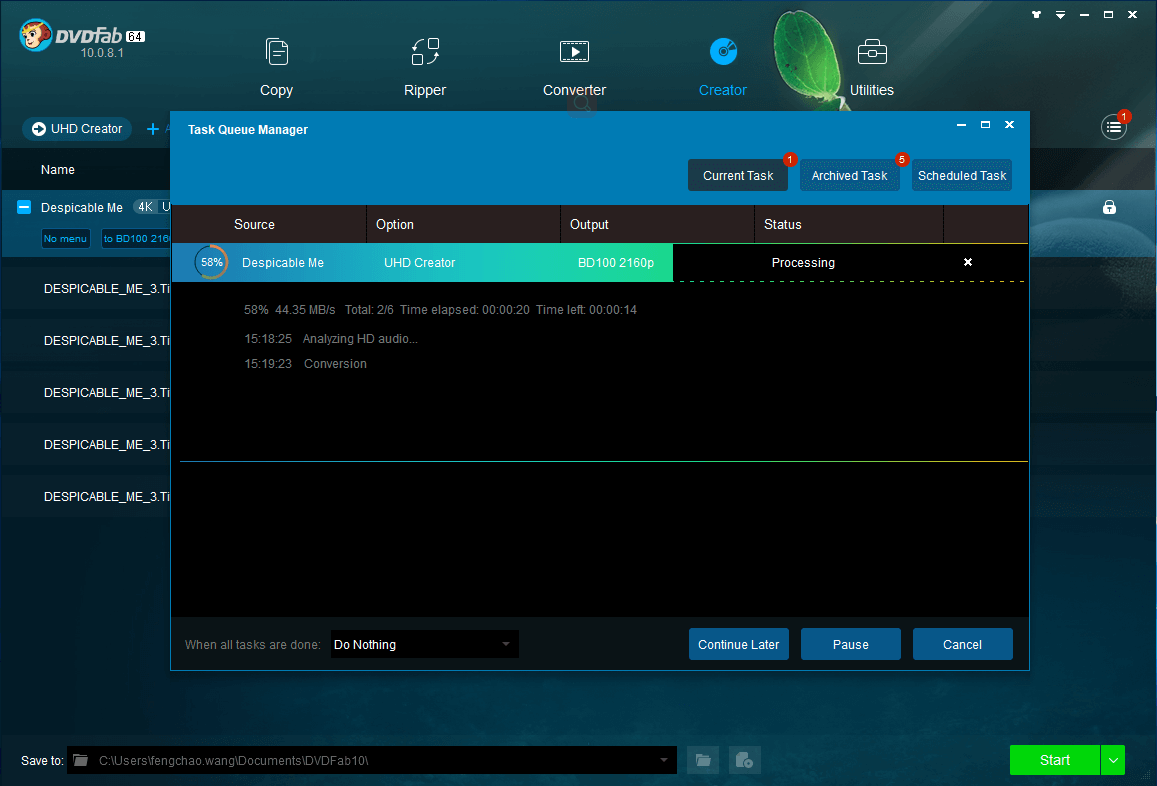The width and height of the screenshot is (1157, 786).
Task: Toggle the skin changer in the titlebar
Action: [1036, 14]
